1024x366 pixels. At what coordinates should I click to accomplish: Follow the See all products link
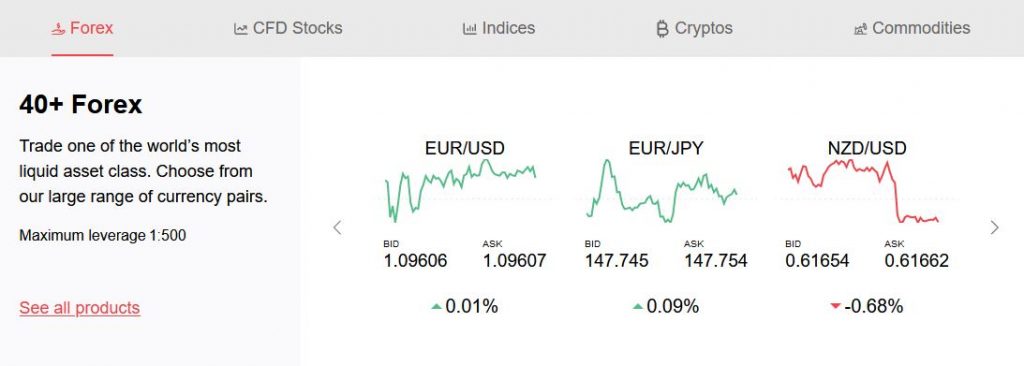pos(80,308)
